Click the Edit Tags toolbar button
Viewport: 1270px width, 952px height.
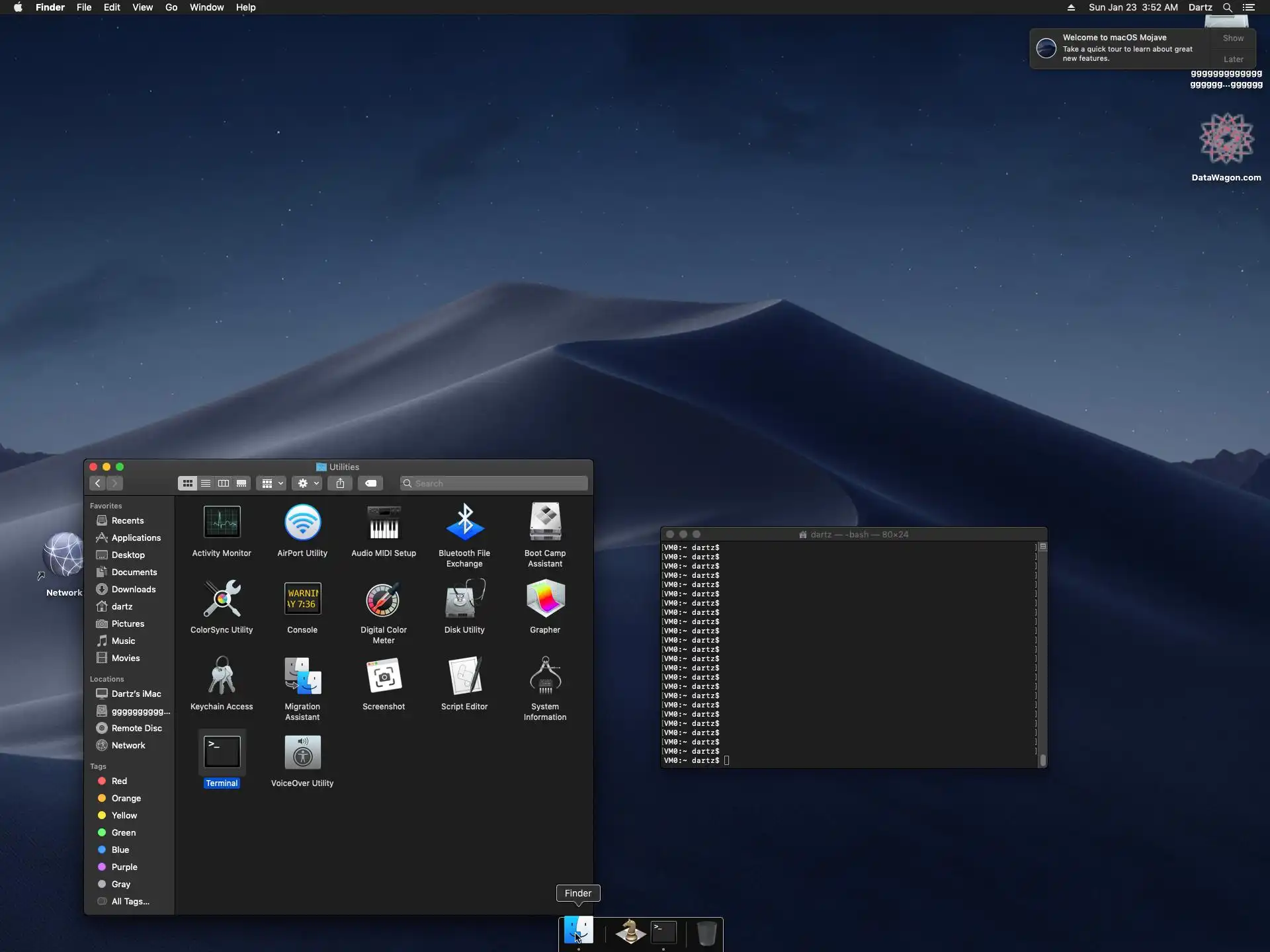(x=371, y=483)
